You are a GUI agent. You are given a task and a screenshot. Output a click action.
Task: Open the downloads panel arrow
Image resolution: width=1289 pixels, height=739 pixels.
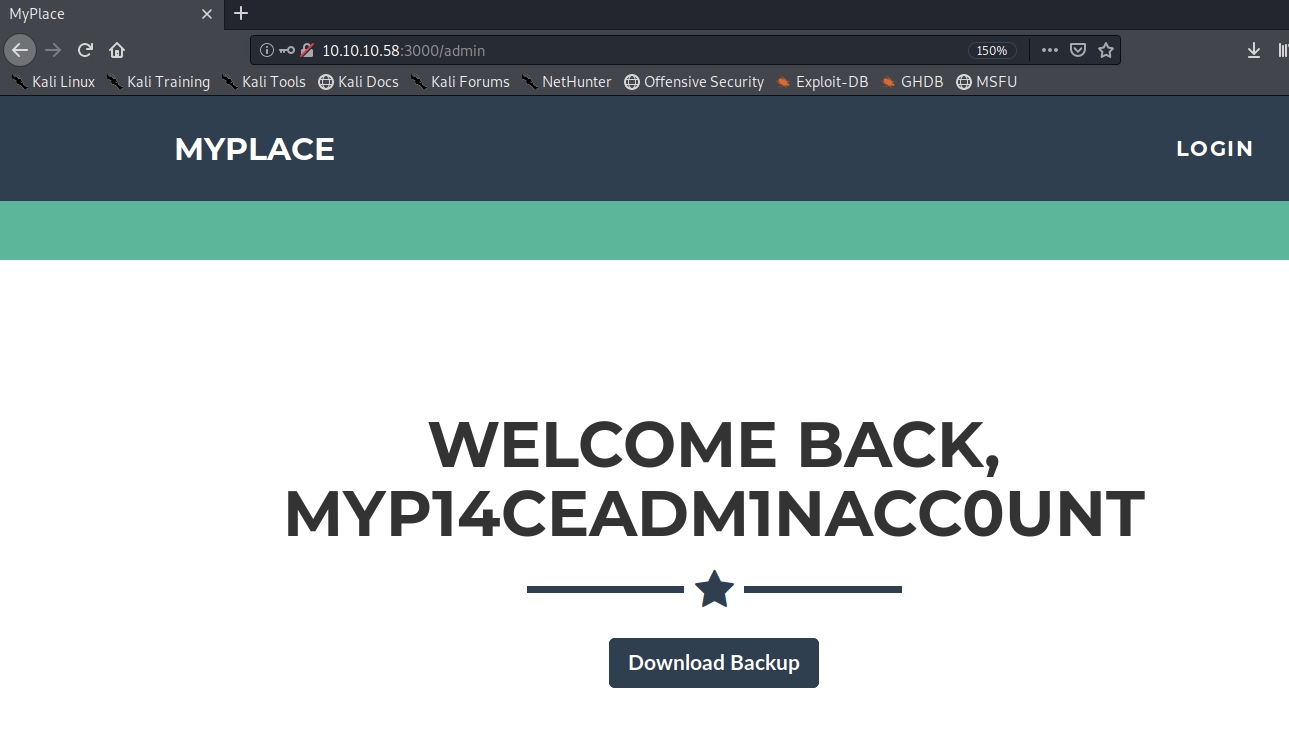(x=1254, y=50)
